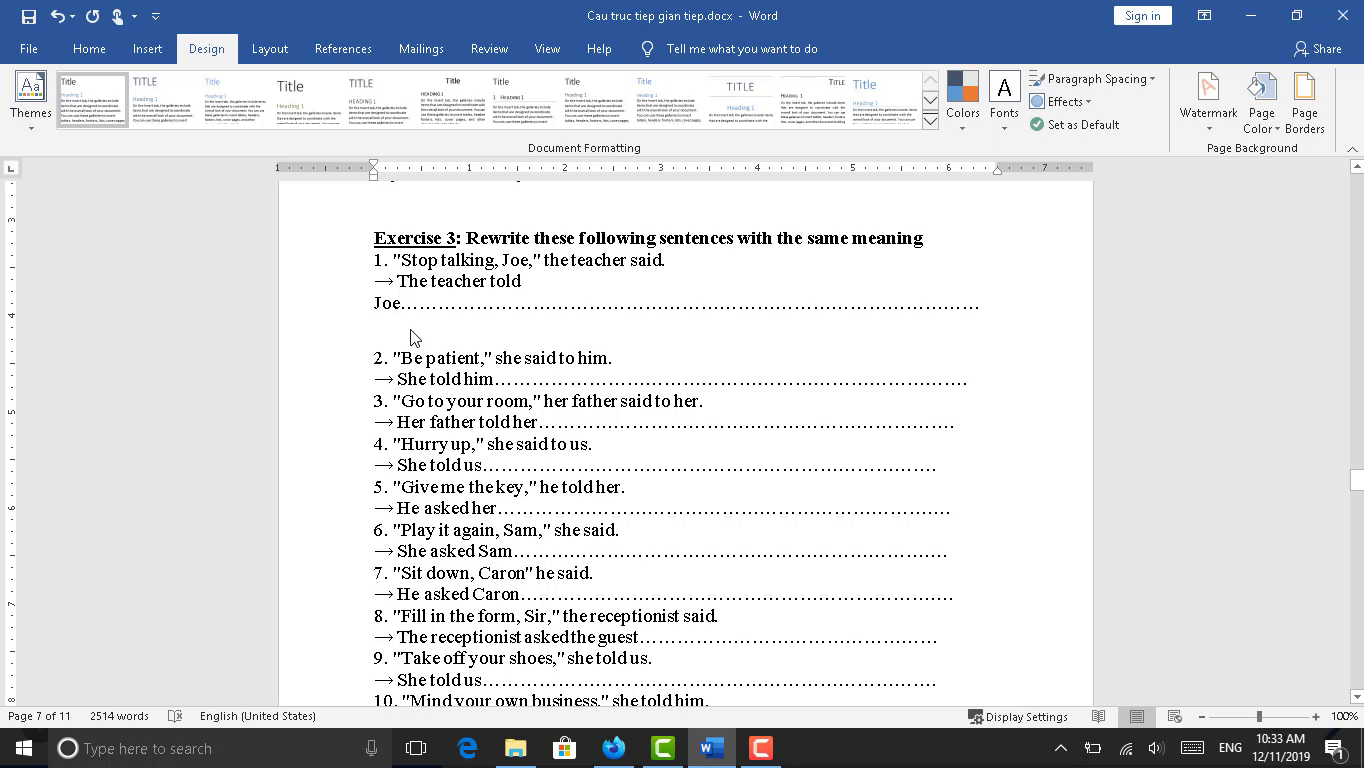1364x768 pixels.
Task: Switch to Web Layout view
Action: 1175,716
